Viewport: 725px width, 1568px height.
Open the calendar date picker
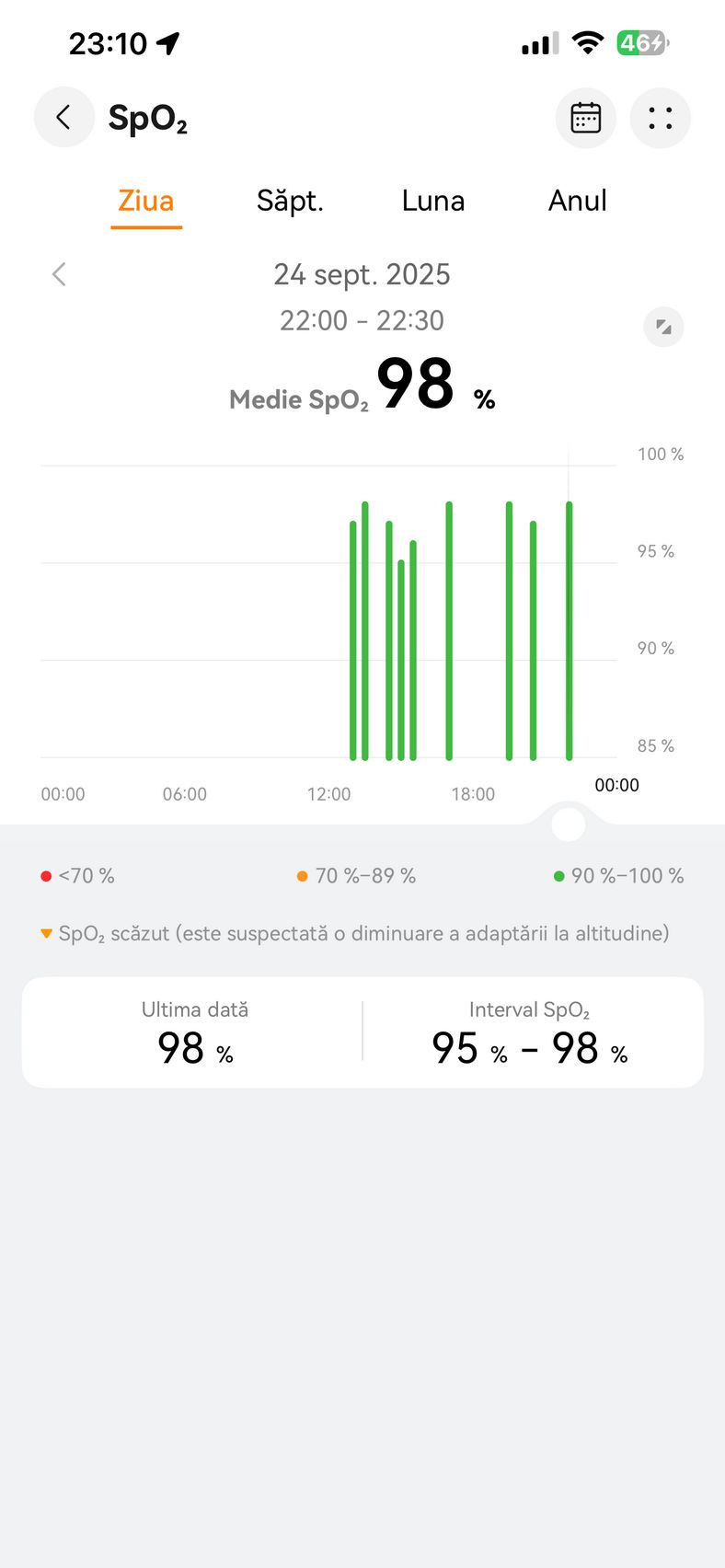586,118
